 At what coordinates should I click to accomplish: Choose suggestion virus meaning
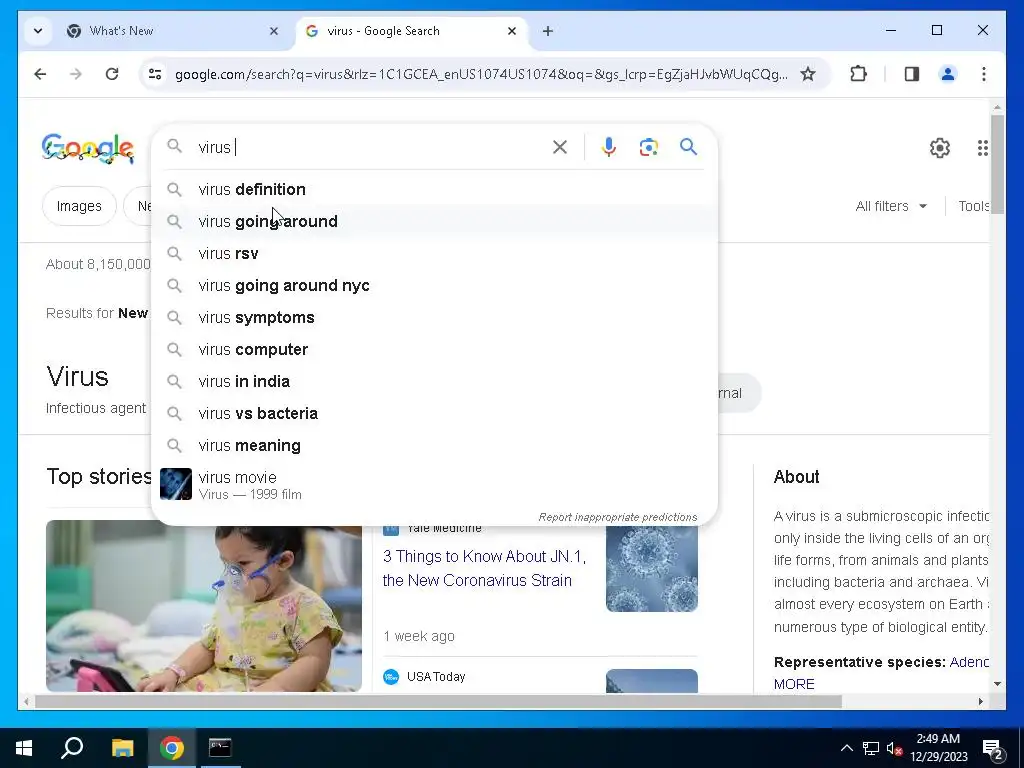[x=434, y=445]
